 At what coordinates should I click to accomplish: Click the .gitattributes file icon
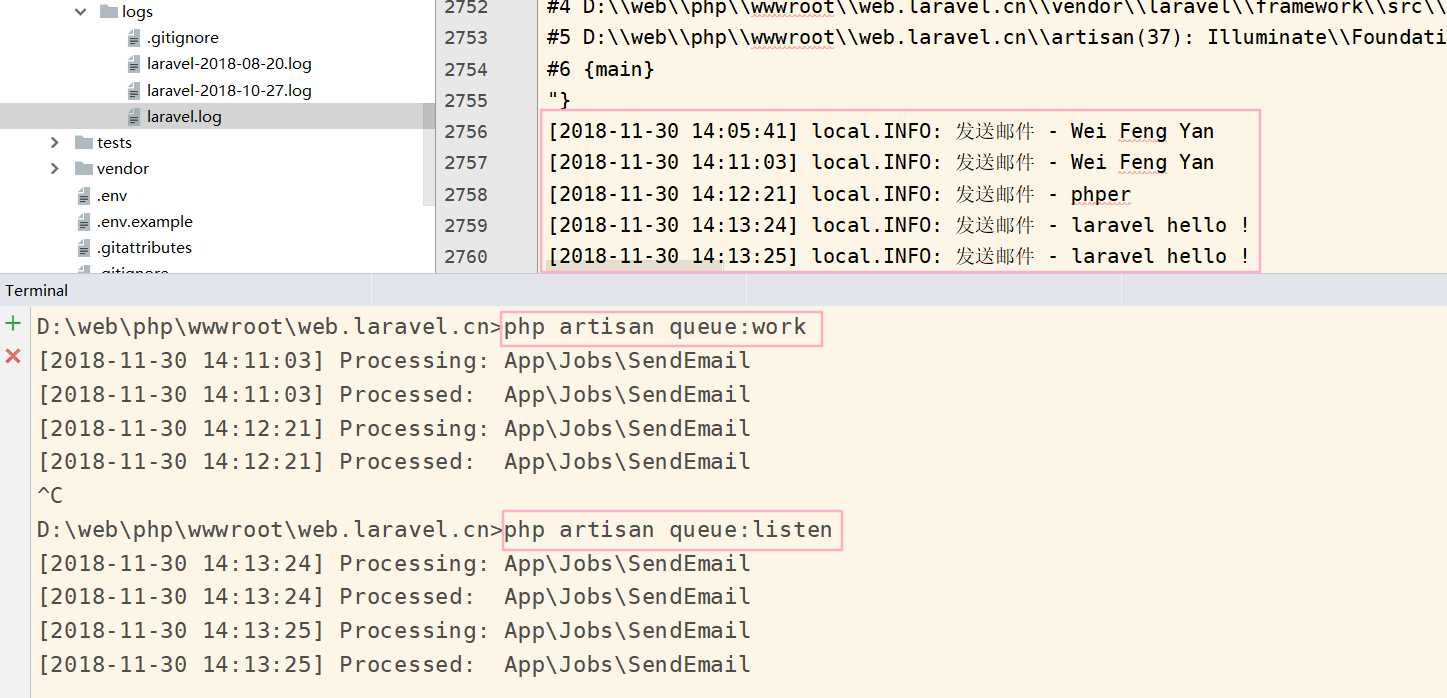point(84,247)
